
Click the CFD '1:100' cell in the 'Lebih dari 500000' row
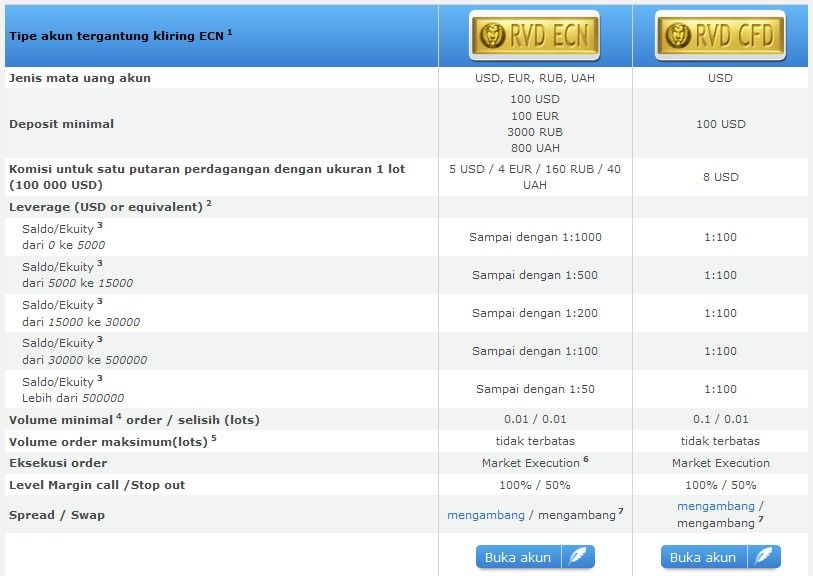[721, 389]
